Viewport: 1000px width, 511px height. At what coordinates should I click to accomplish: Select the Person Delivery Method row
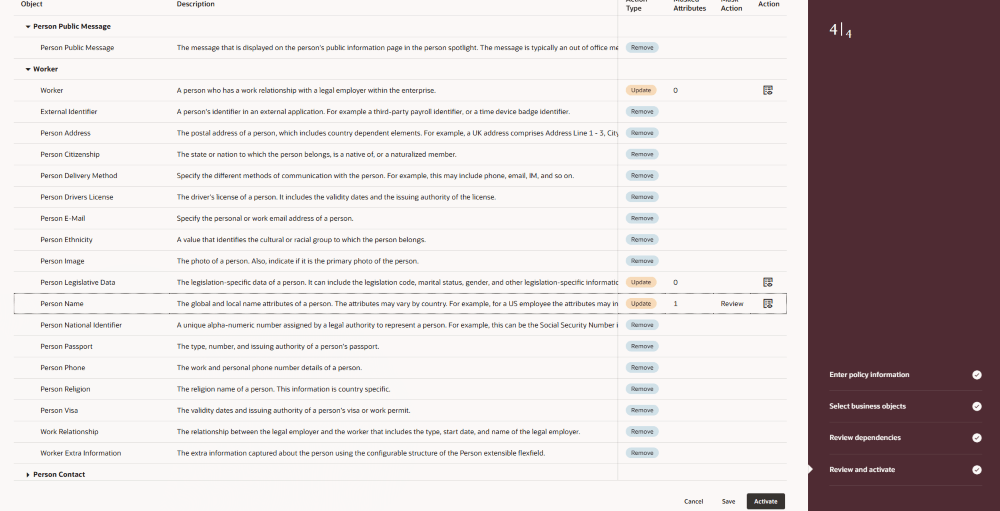point(400,175)
